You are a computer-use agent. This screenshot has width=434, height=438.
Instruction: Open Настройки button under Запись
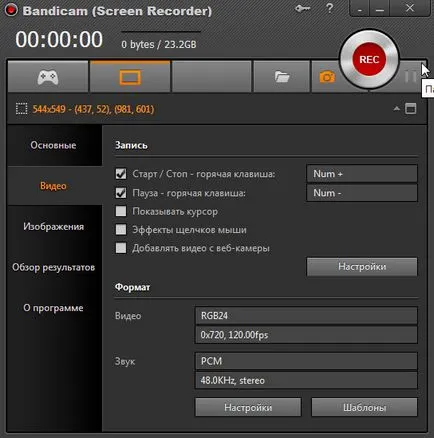tap(362, 267)
